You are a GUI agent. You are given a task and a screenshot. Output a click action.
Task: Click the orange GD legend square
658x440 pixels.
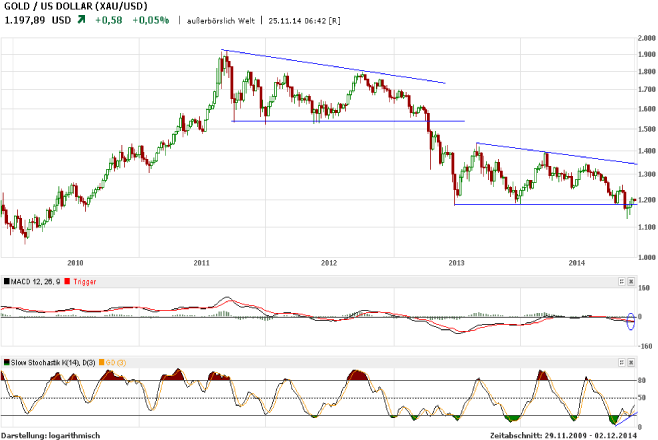click(105, 361)
